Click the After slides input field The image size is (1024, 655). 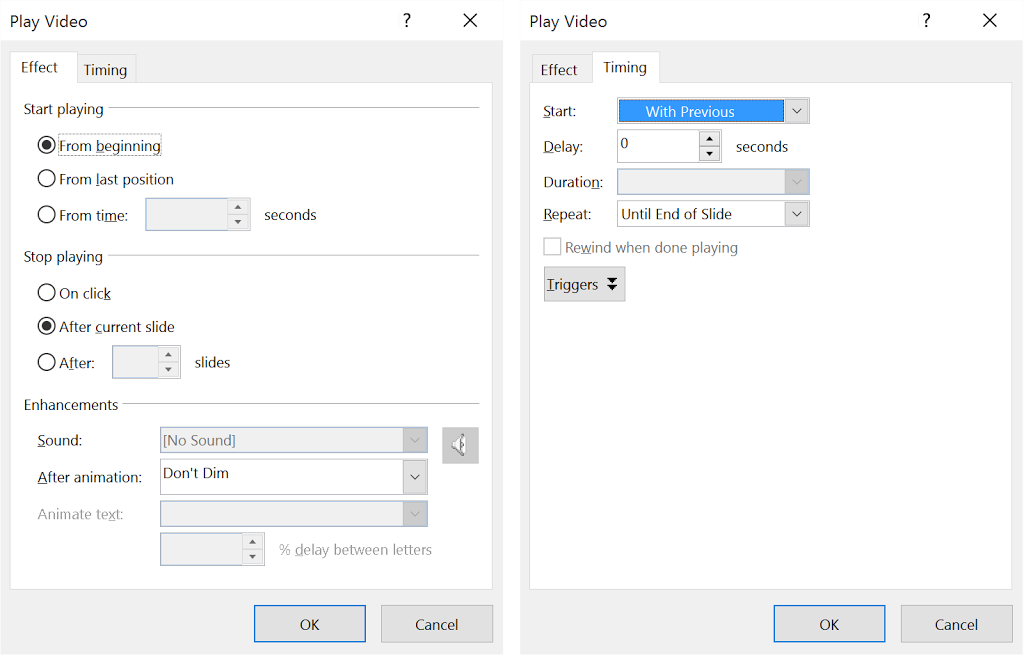(x=135, y=362)
